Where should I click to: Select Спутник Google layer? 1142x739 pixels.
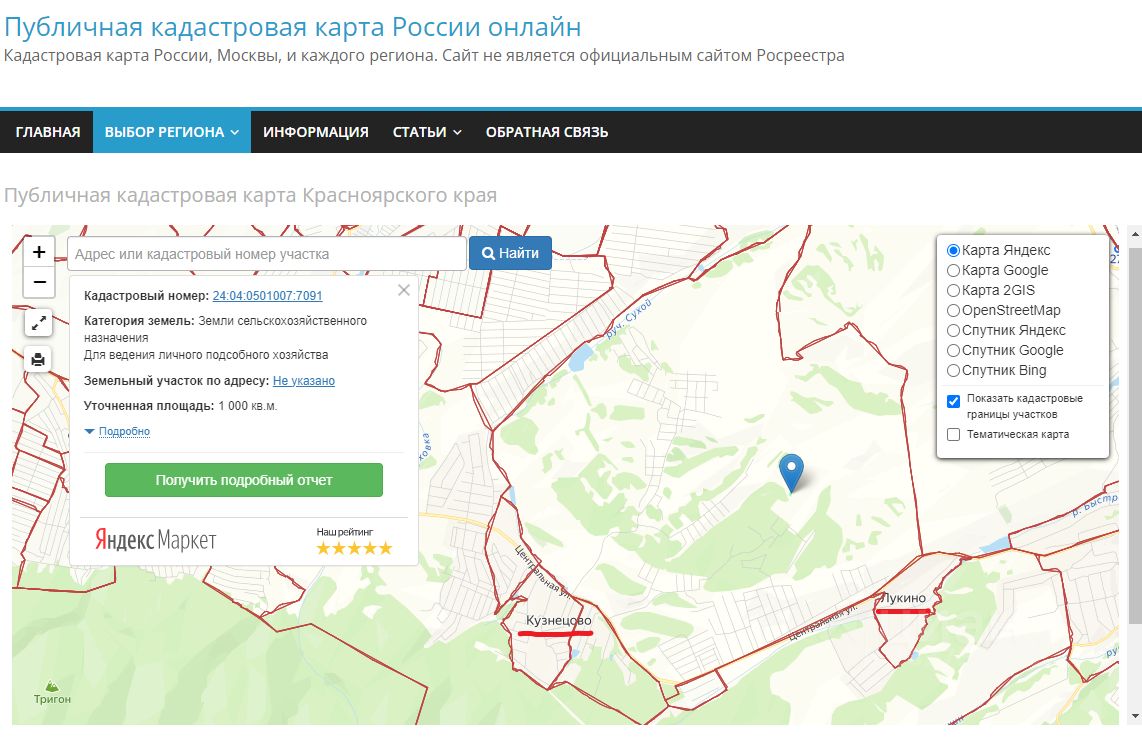point(953,350)
